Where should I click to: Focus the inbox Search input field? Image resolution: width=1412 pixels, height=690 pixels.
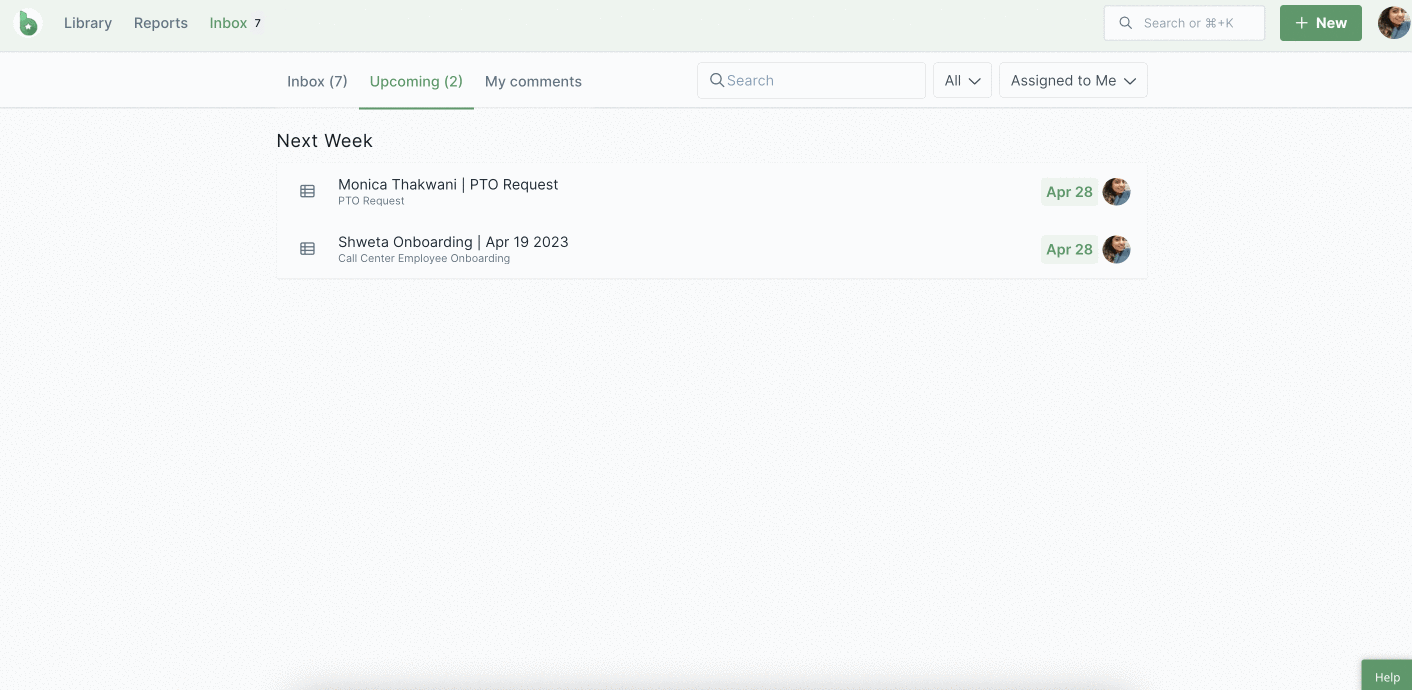tap(820, 81)
